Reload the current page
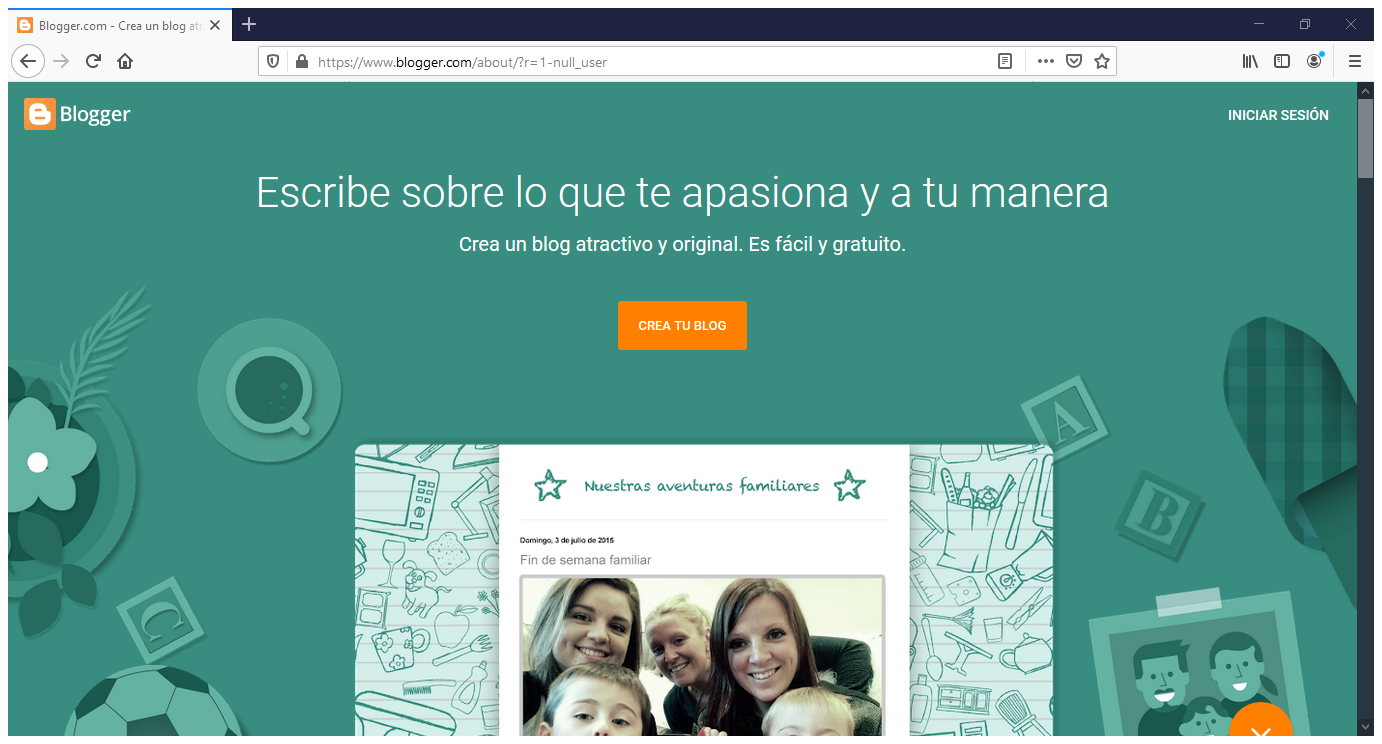Image resolution: width=1382 pixels, height=744 pixels. (x=93, y=61)
